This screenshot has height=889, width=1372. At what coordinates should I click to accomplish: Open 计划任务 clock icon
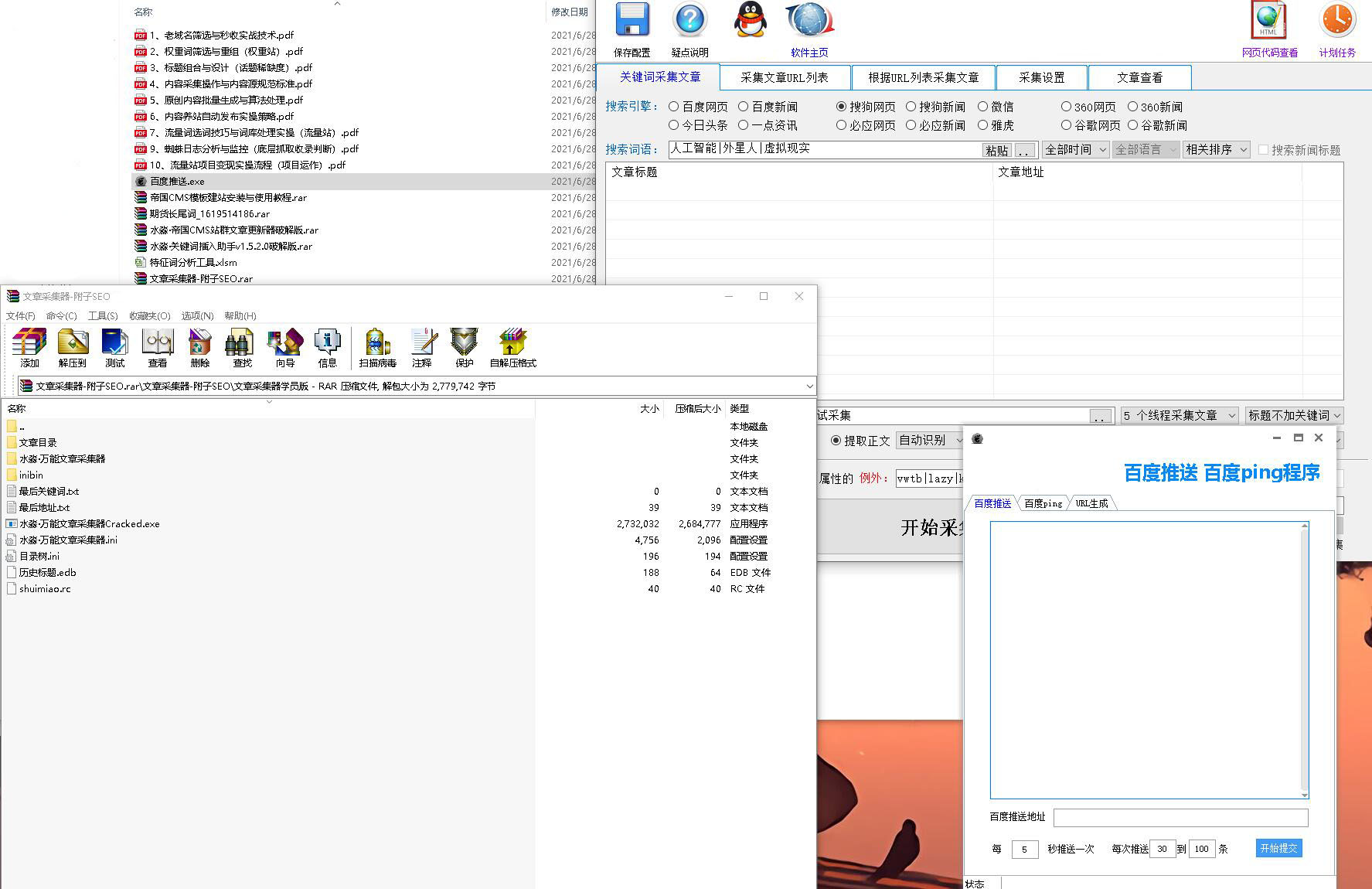pos(1337,21)
